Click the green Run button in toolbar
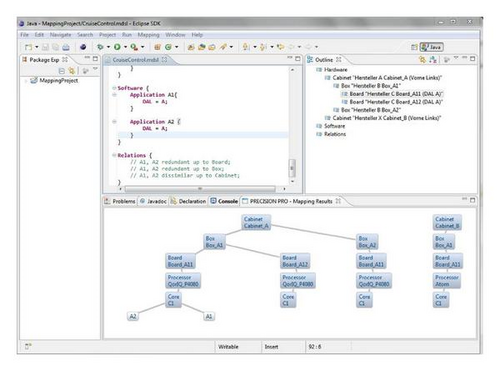This screenshot has height=371, width=500. coord(117,47)
